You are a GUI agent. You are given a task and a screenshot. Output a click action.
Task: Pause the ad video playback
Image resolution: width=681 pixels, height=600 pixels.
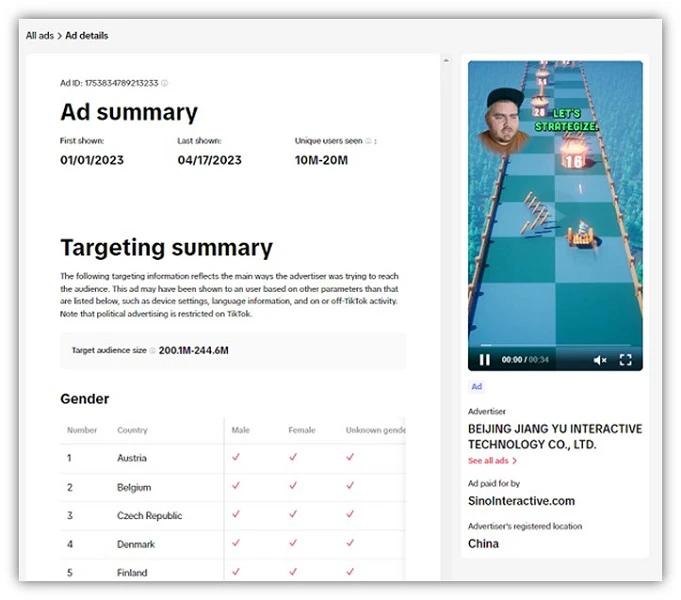tap(484, 360)
